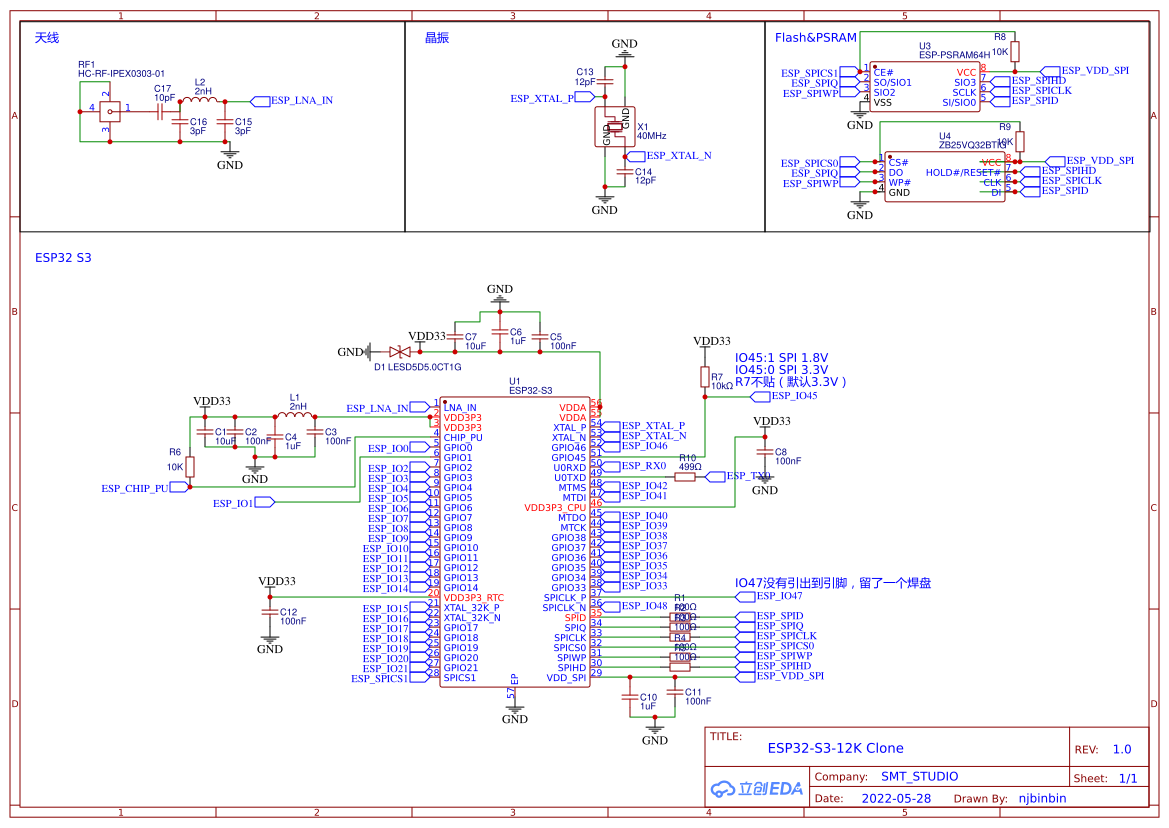Click the X1 40MHz crystal symbol
This screenshot has height=828, width=1169.
pos(615,127)
